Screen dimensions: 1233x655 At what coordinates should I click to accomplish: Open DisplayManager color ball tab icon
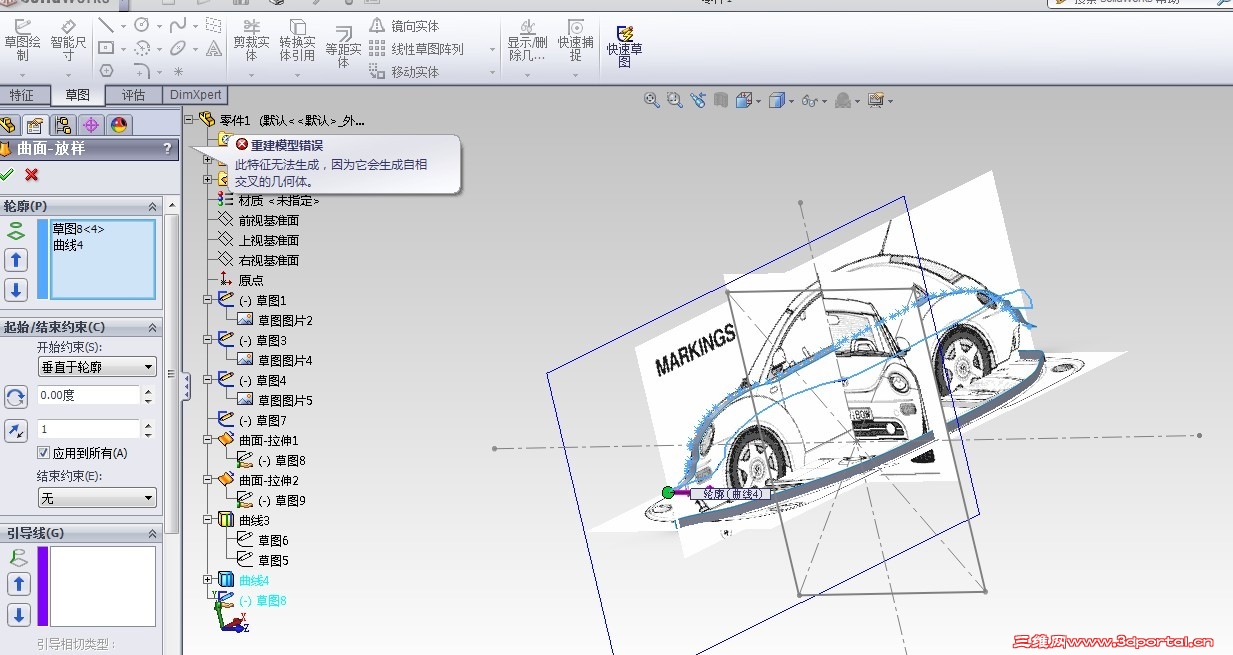[119, 125]
